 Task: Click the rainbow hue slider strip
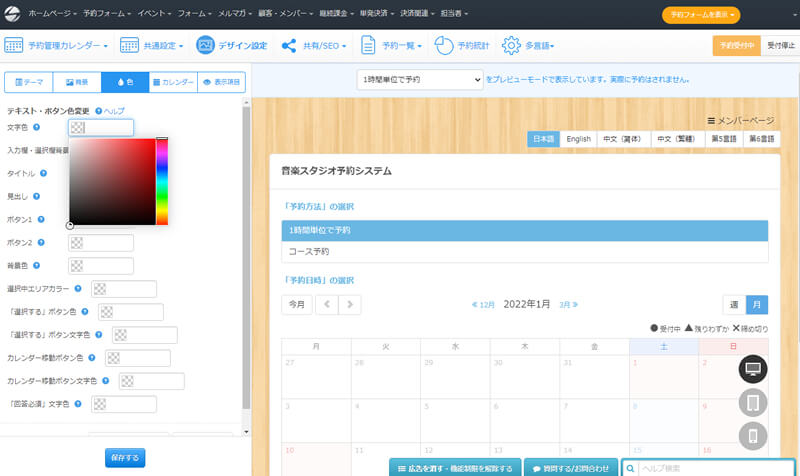click(x=162, y=182)
